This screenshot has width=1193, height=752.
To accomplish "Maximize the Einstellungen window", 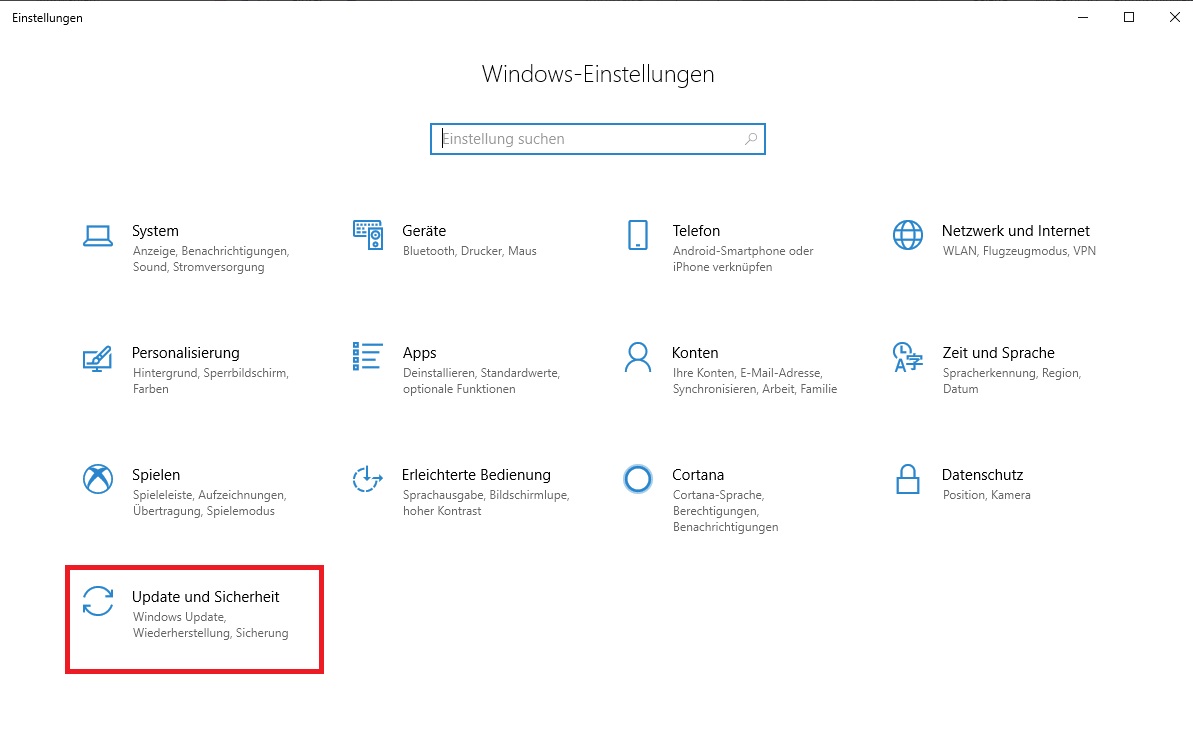I will pyautogui.click(x=1128, y=18).
